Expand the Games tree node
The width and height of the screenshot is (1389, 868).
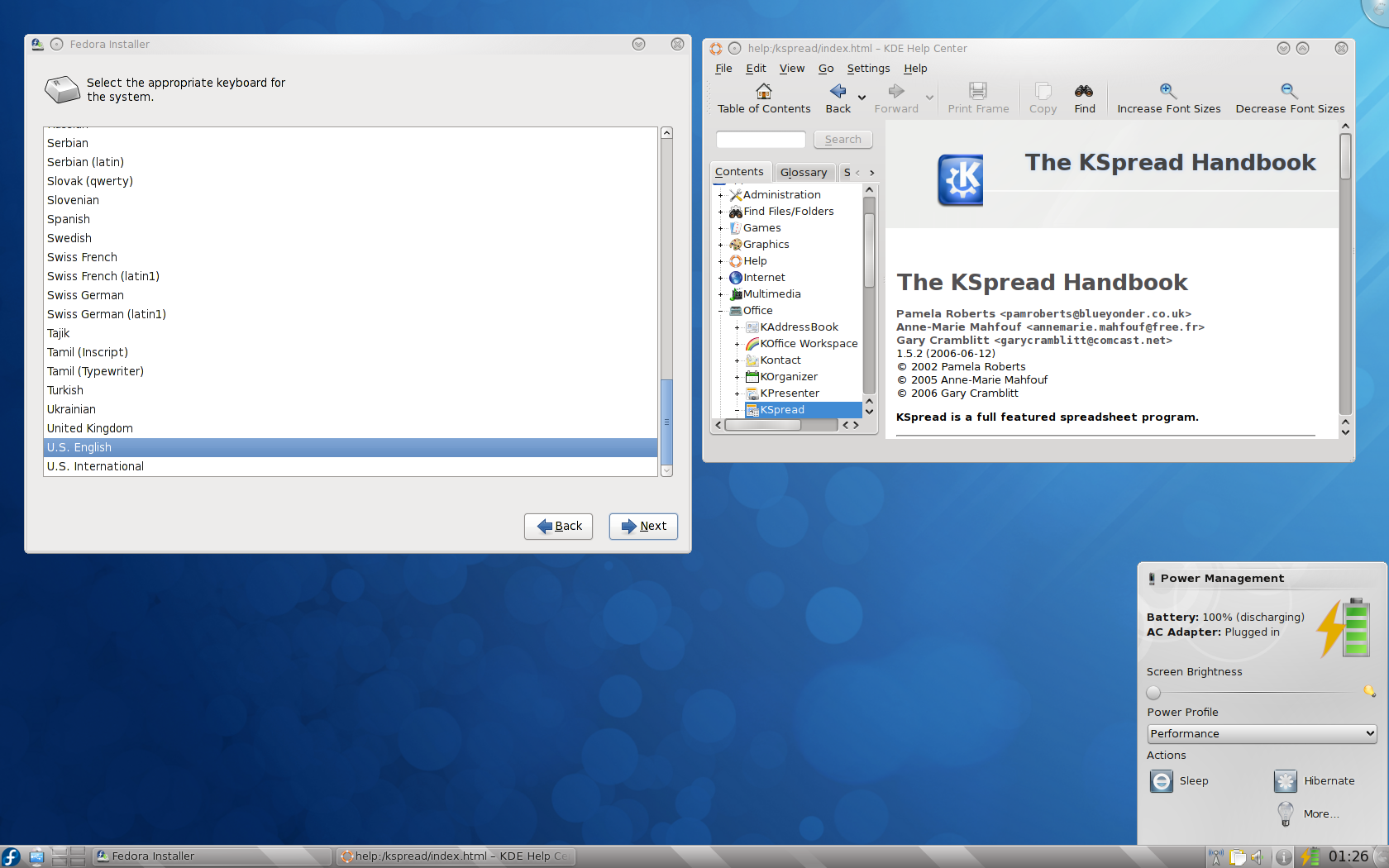720,228
